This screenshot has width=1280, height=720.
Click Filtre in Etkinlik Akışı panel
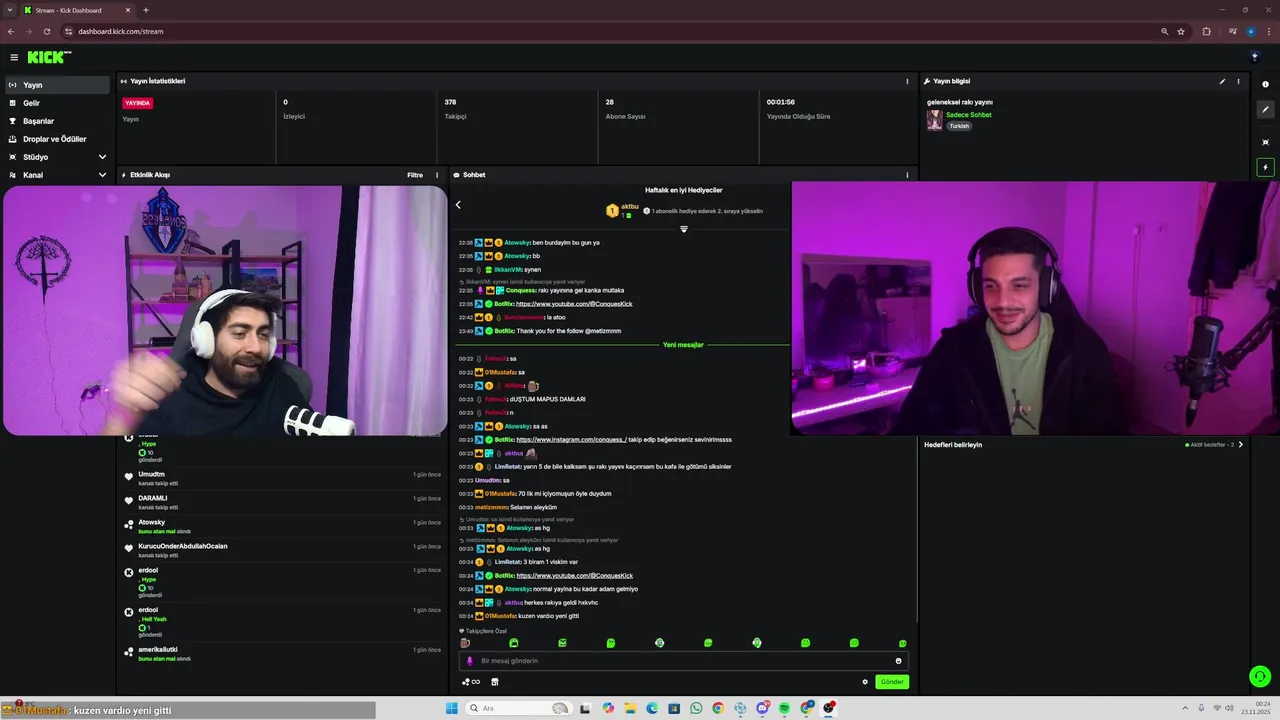415,175
